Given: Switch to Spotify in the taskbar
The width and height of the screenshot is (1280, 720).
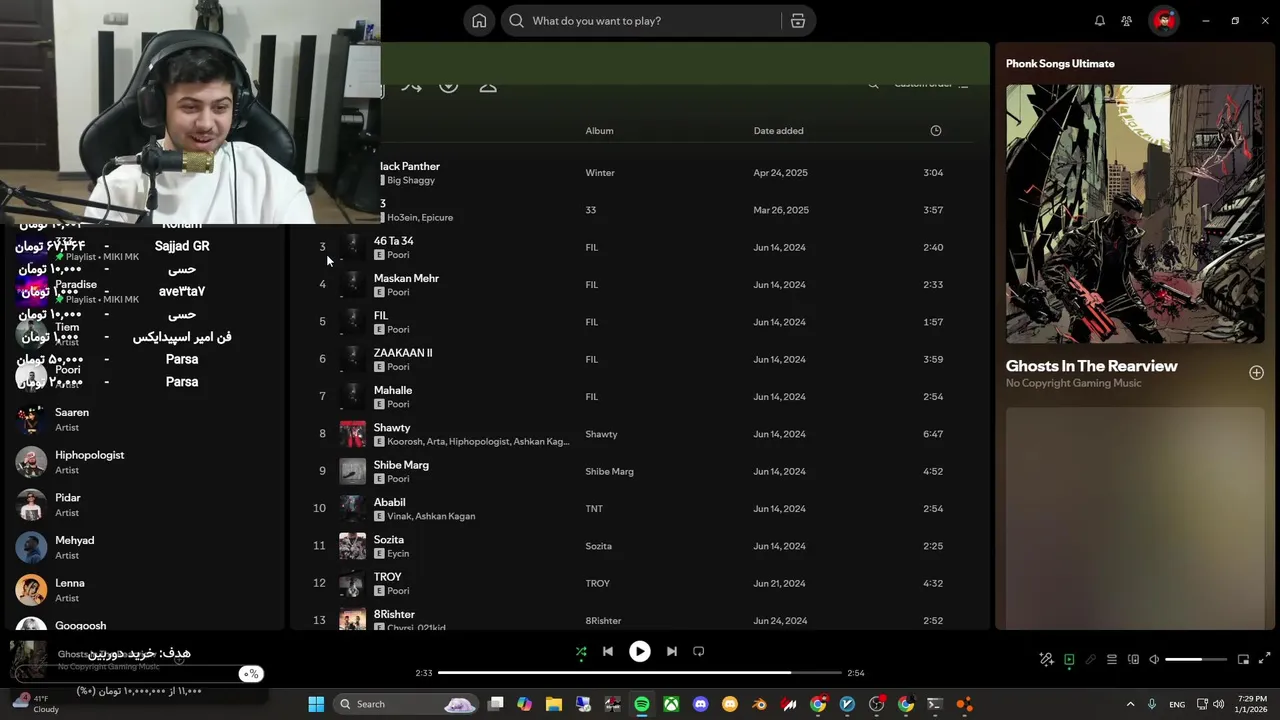Looking at the screenshot, I should pos(642,704).
